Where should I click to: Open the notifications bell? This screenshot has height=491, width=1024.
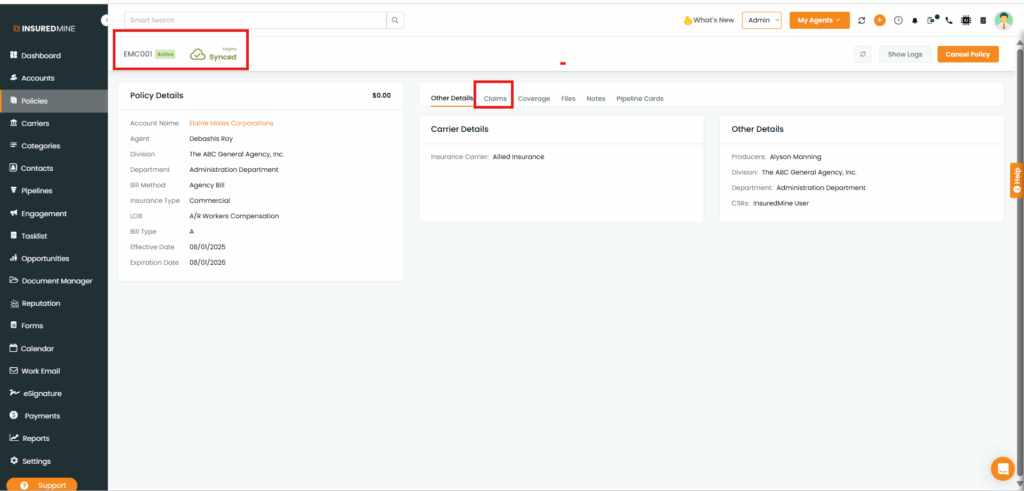pos(914,20)
